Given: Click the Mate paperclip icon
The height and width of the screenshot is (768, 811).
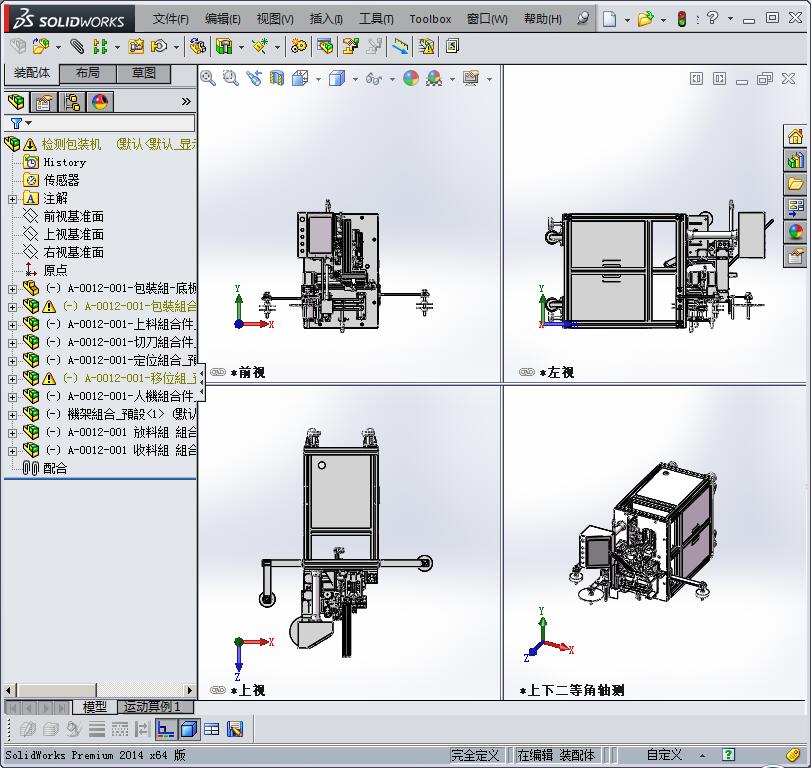Looking at the screenshot, I should pos(77,47).
